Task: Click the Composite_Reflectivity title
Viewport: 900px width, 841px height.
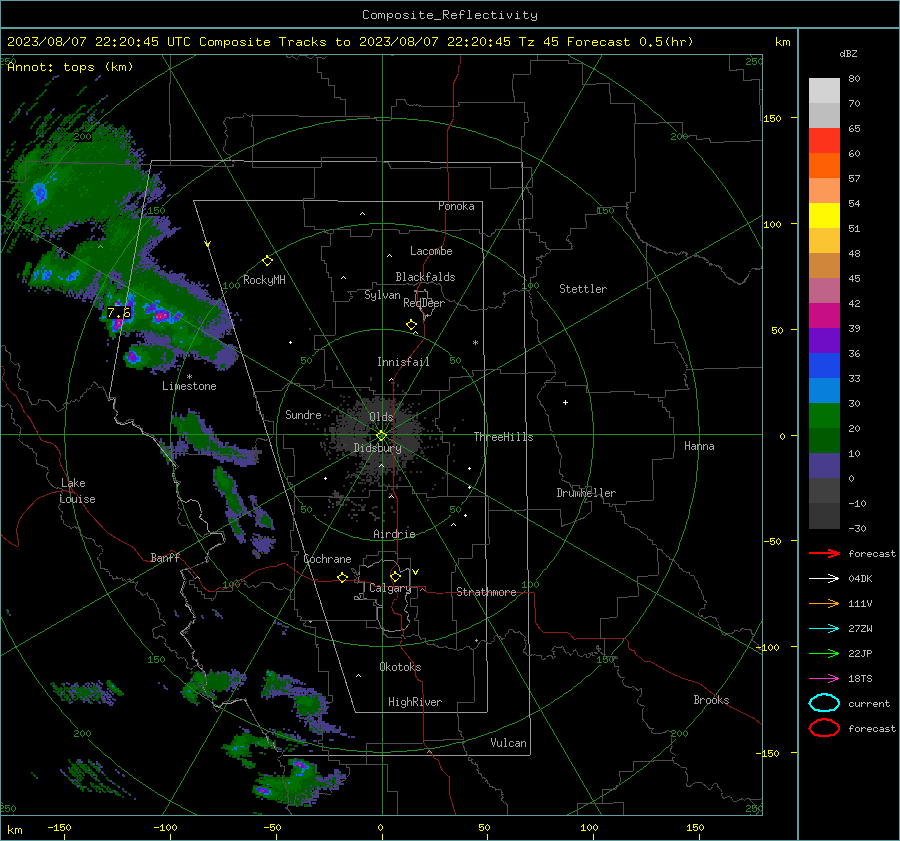Action: tap(450, 15)
